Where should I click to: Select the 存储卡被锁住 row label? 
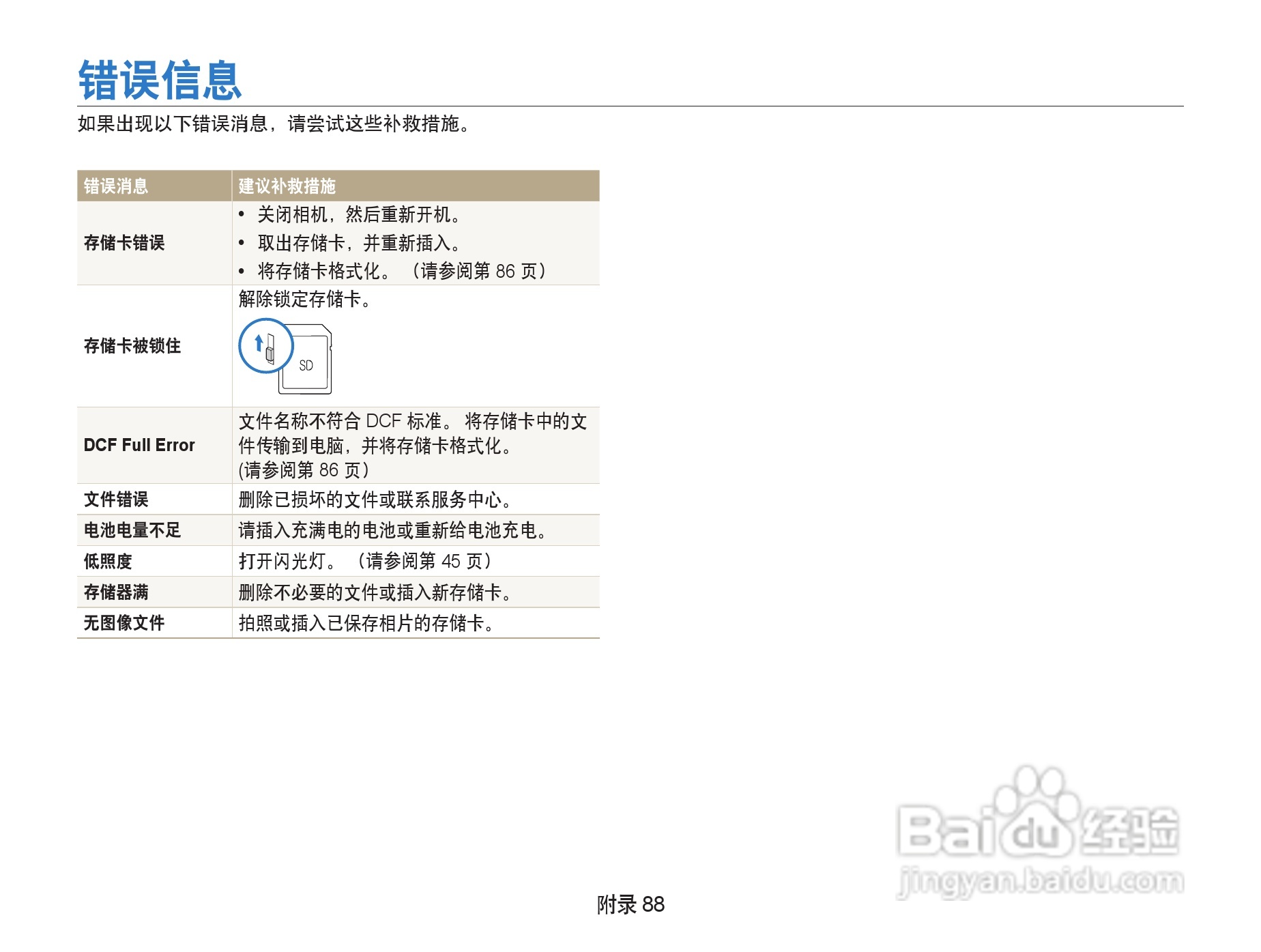[x=132, y=346]
